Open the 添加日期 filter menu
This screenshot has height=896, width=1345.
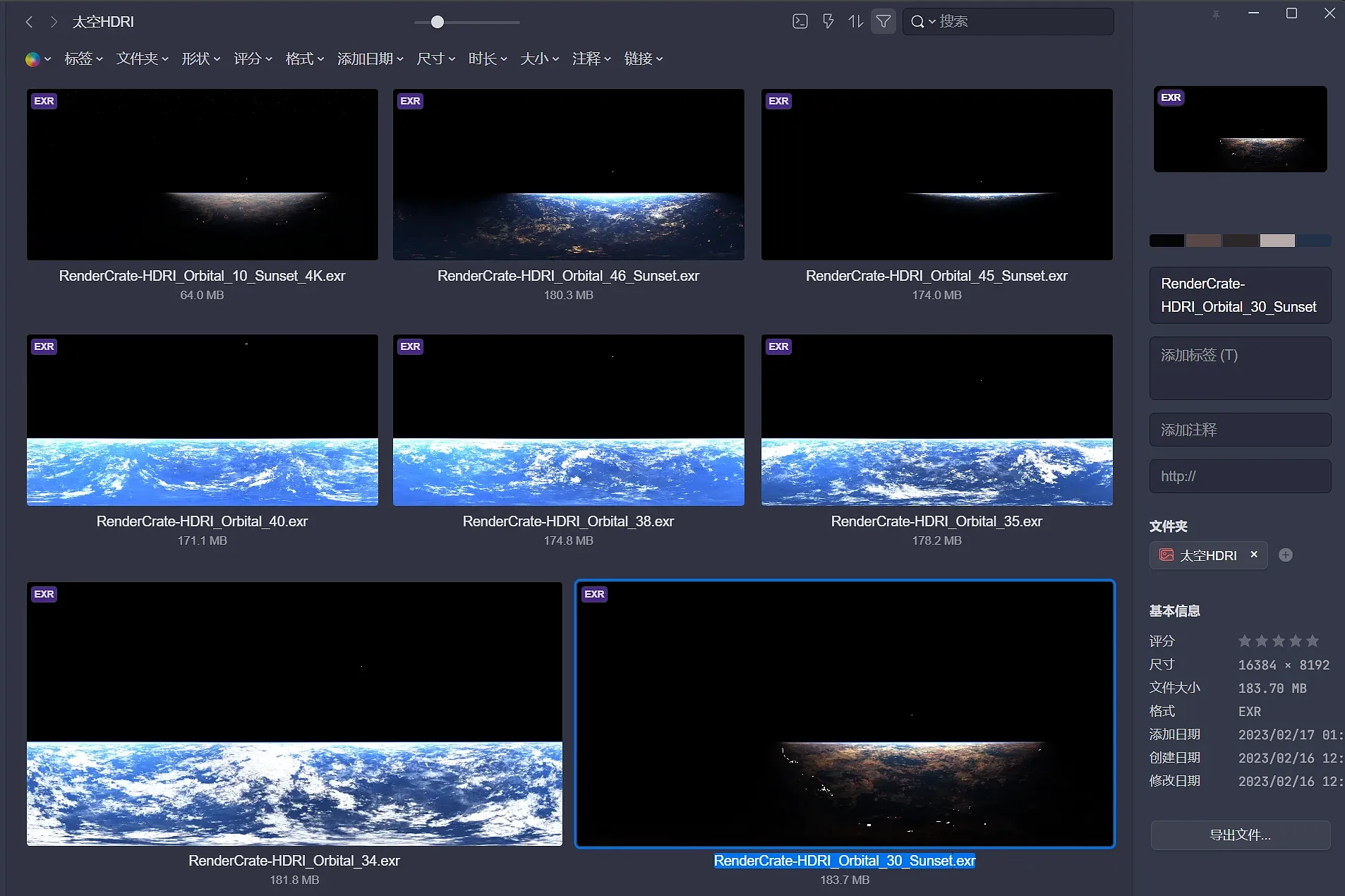click(370, 59)
